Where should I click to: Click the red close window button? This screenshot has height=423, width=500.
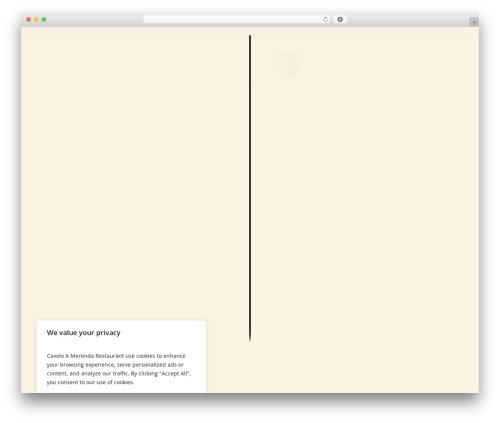pyautogui.click(x=29, y=20)
